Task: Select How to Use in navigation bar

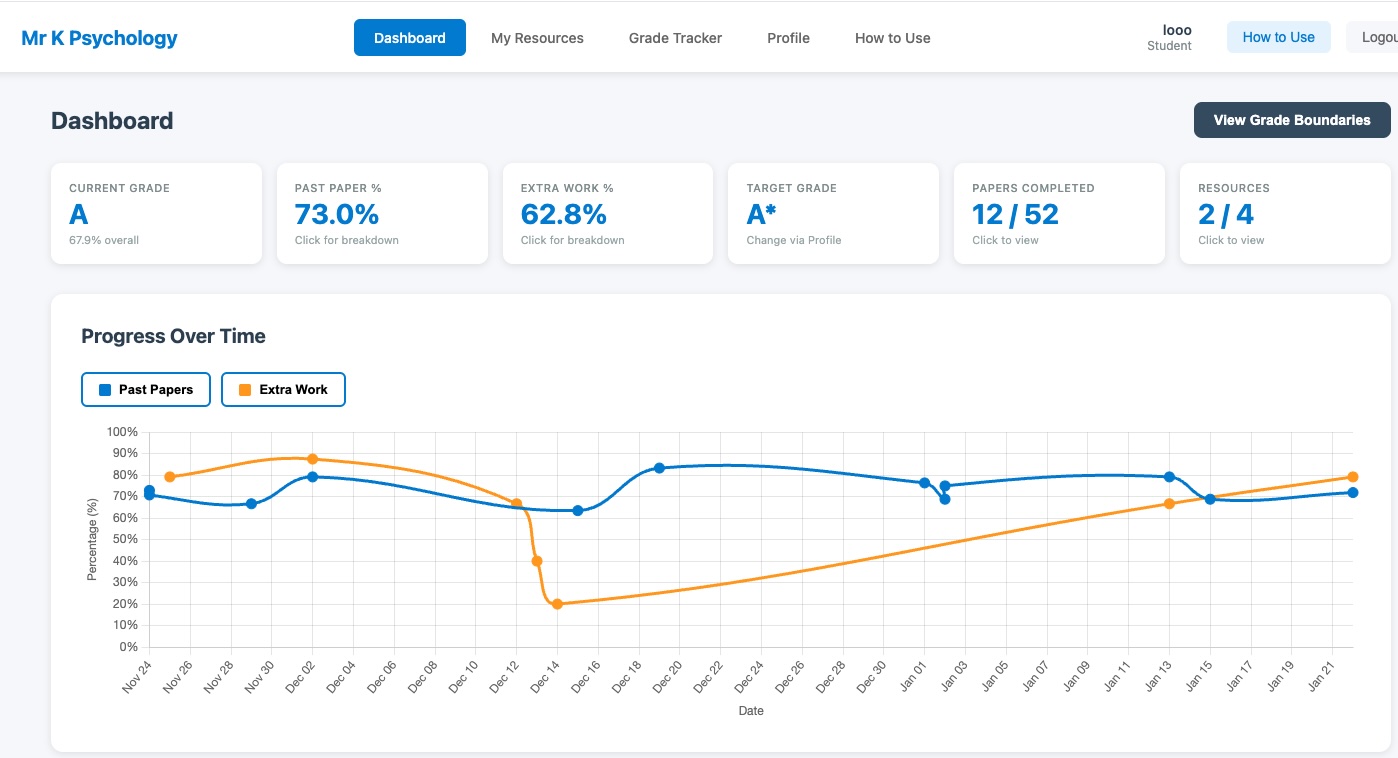Action: 892,38
